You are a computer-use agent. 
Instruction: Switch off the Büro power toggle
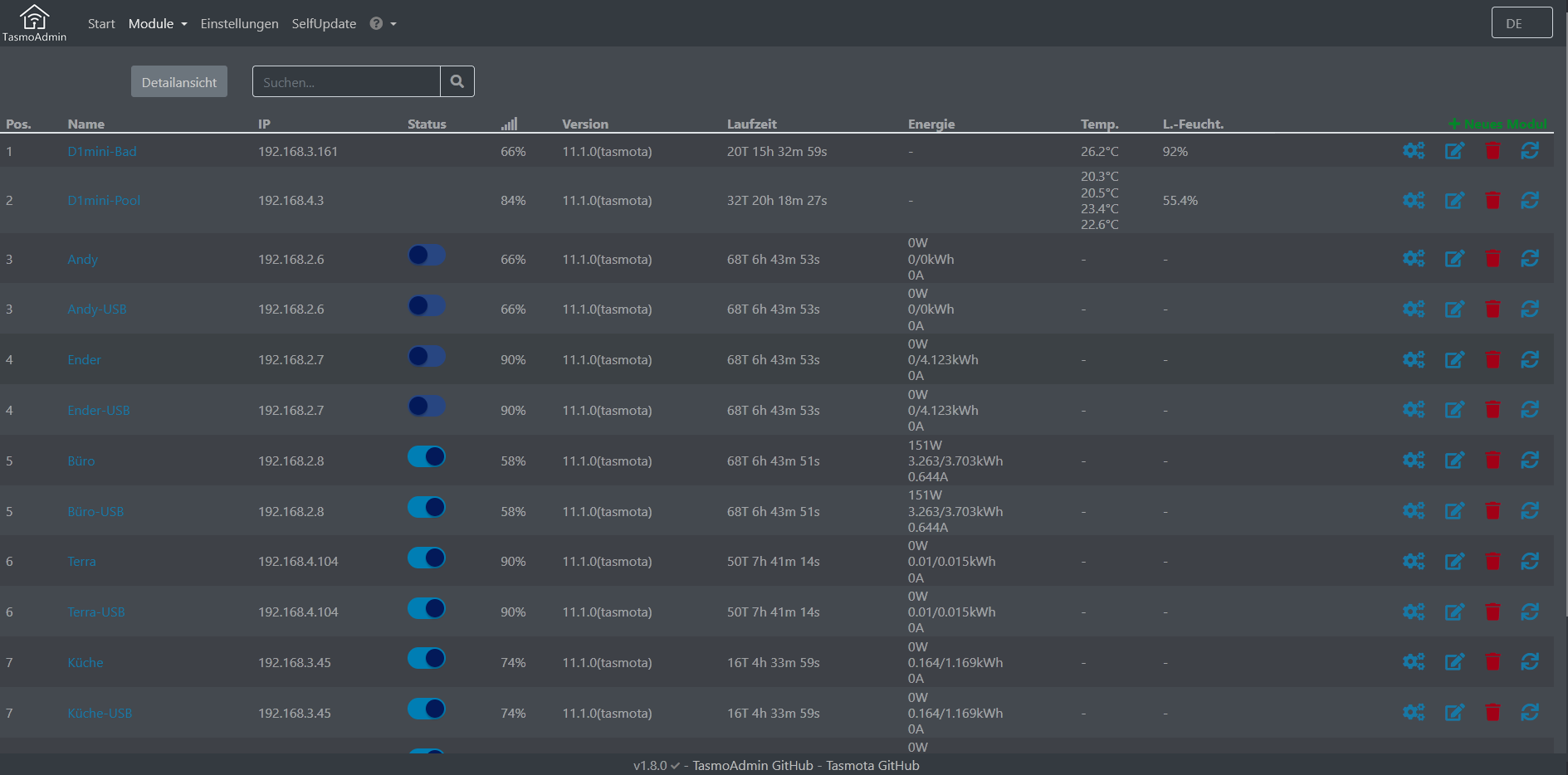coord(427,457)
